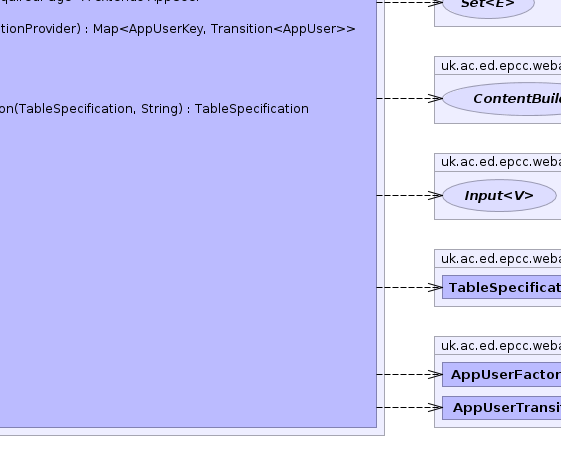Click dashed arrow pointing to Input<V>
The width and height of the screenshot is (561, 473).
410,195
